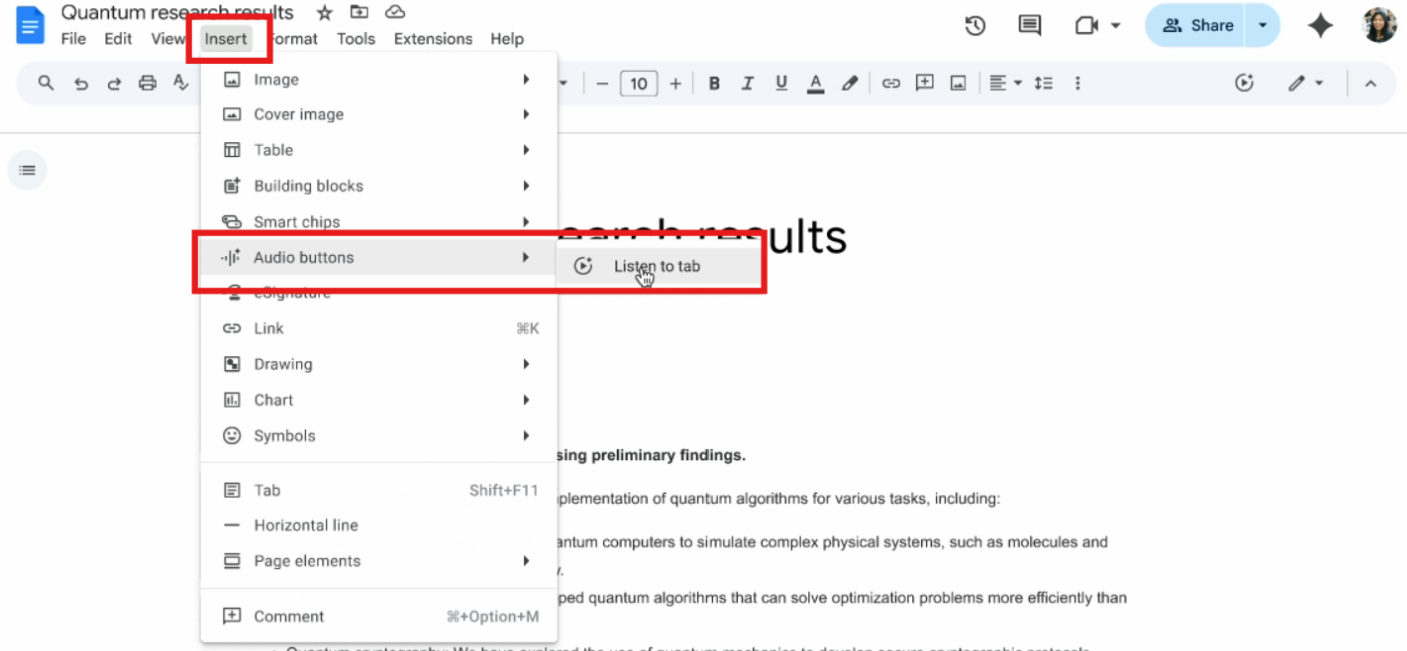Increase font size with plus button
Viewport: 1407px width, 651px height.
coord(675,84)
